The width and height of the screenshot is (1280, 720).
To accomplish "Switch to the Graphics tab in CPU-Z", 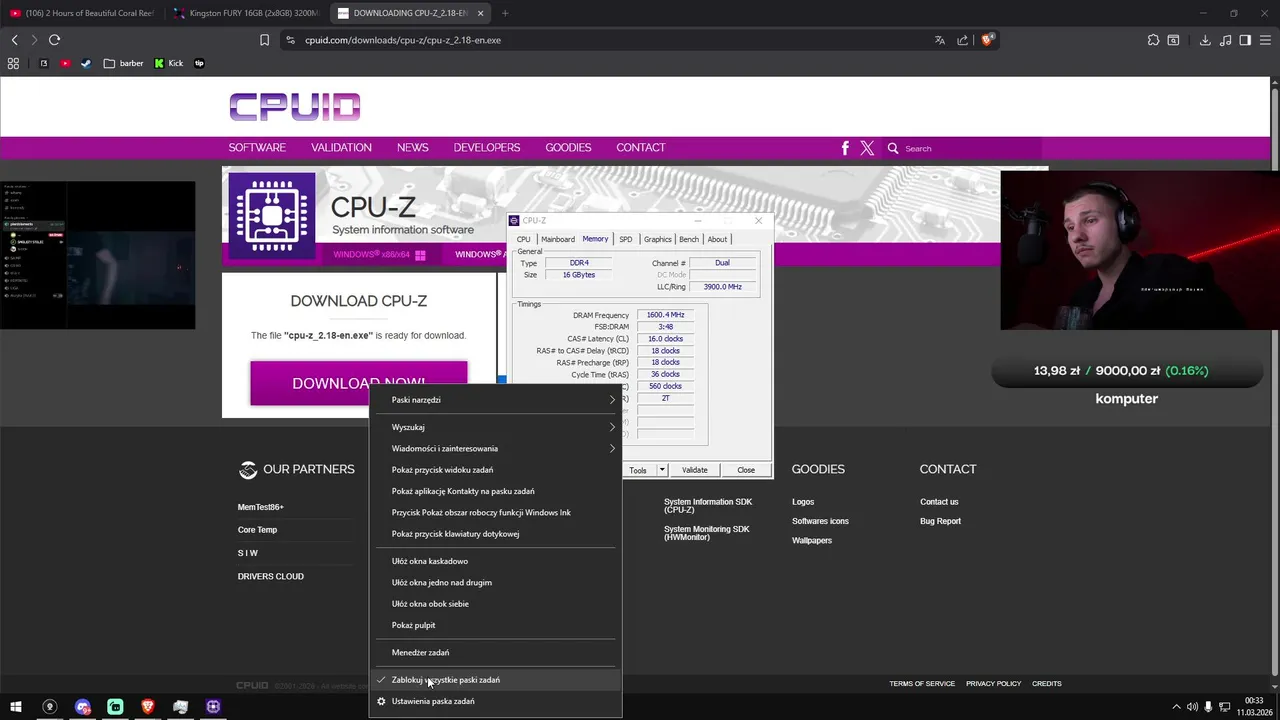I will [657, 239].
